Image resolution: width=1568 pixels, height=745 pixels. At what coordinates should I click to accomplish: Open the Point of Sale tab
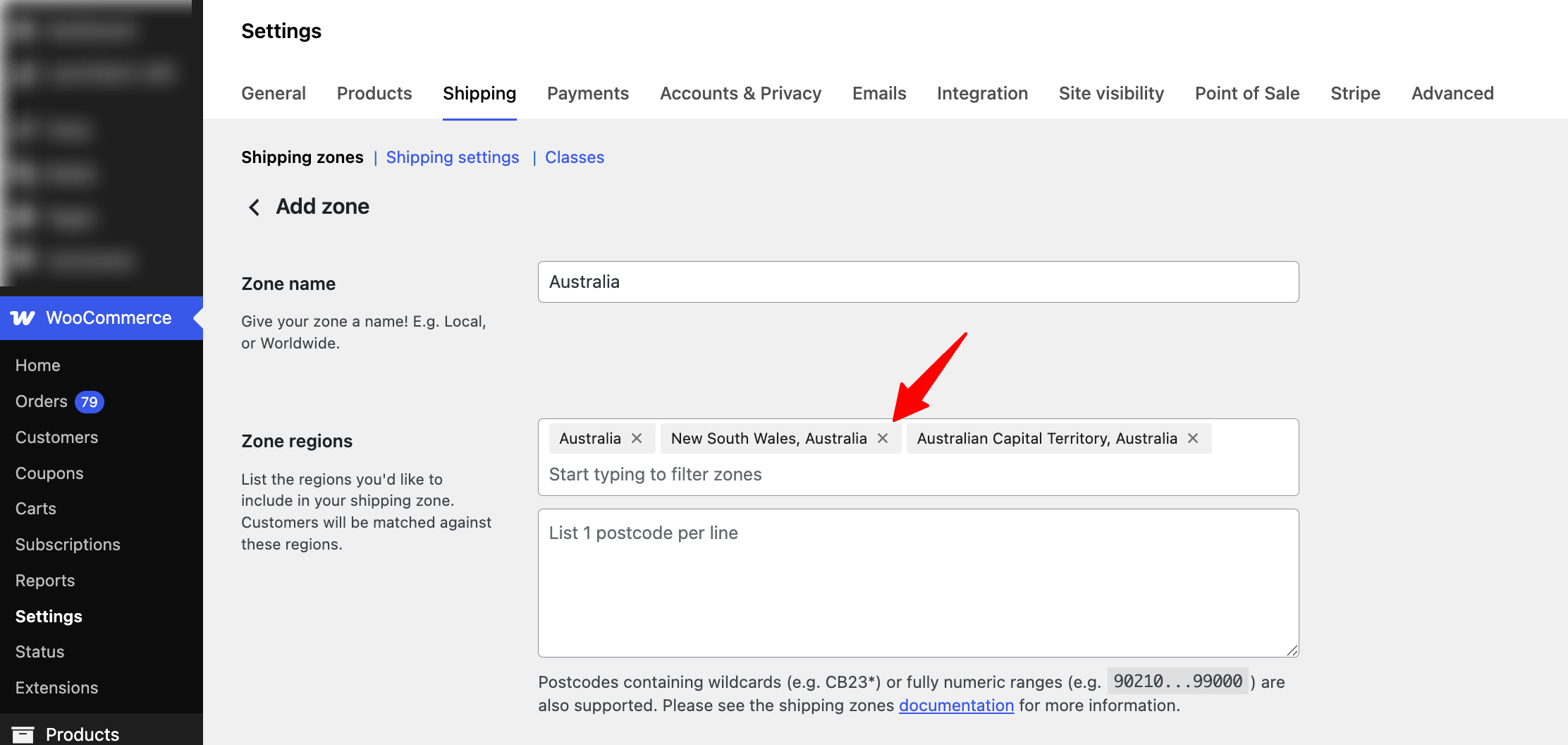[1247, 93]
